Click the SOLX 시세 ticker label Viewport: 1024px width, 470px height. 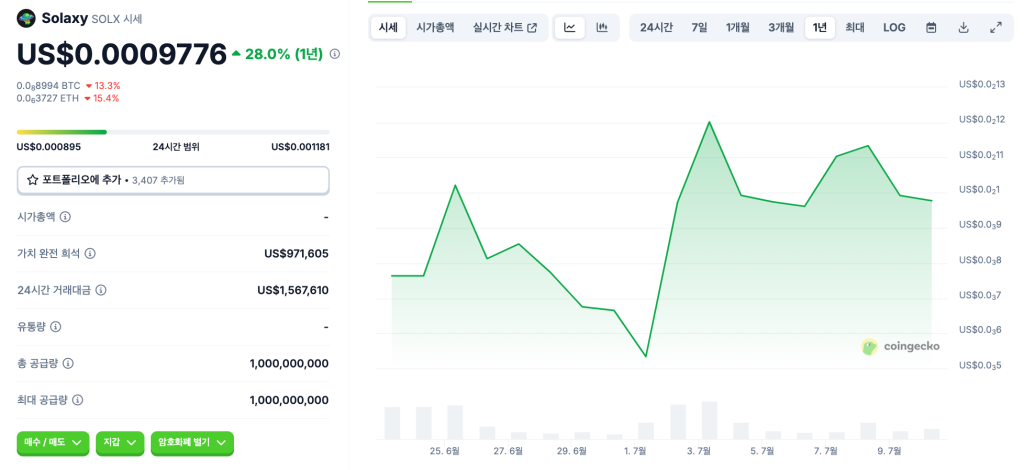[x=116, y=19]
